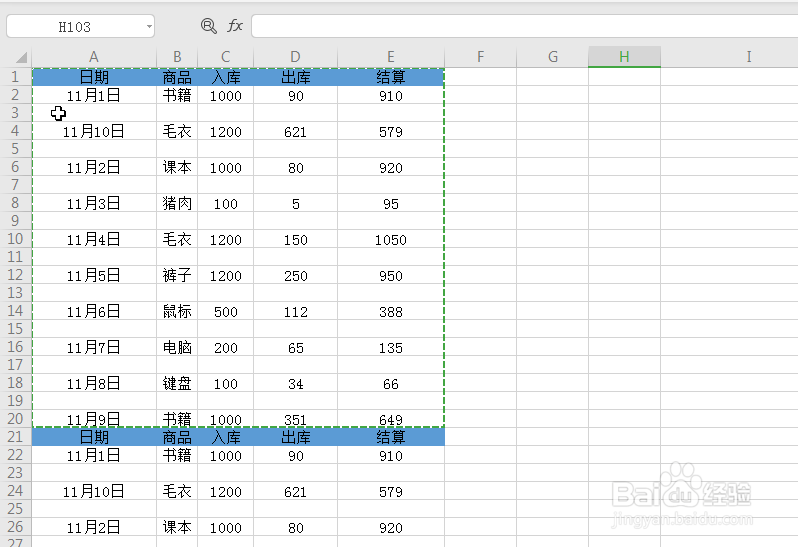Image resolution: width=798 pixels, height=547 pixels.
Task: Click cell 80 in row 26
Action: tap(295, 527)
